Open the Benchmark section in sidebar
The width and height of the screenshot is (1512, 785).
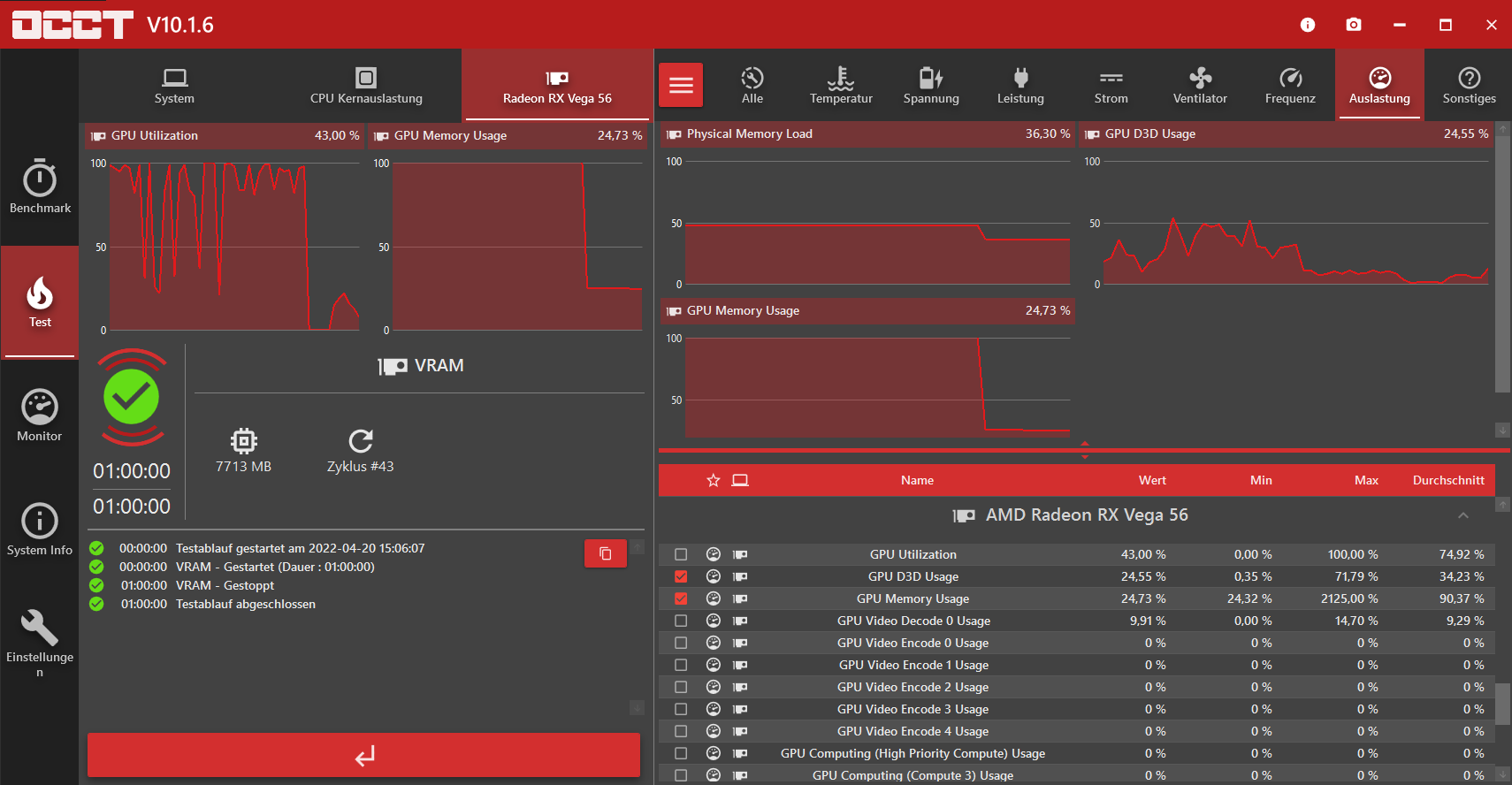click(40, 188)
